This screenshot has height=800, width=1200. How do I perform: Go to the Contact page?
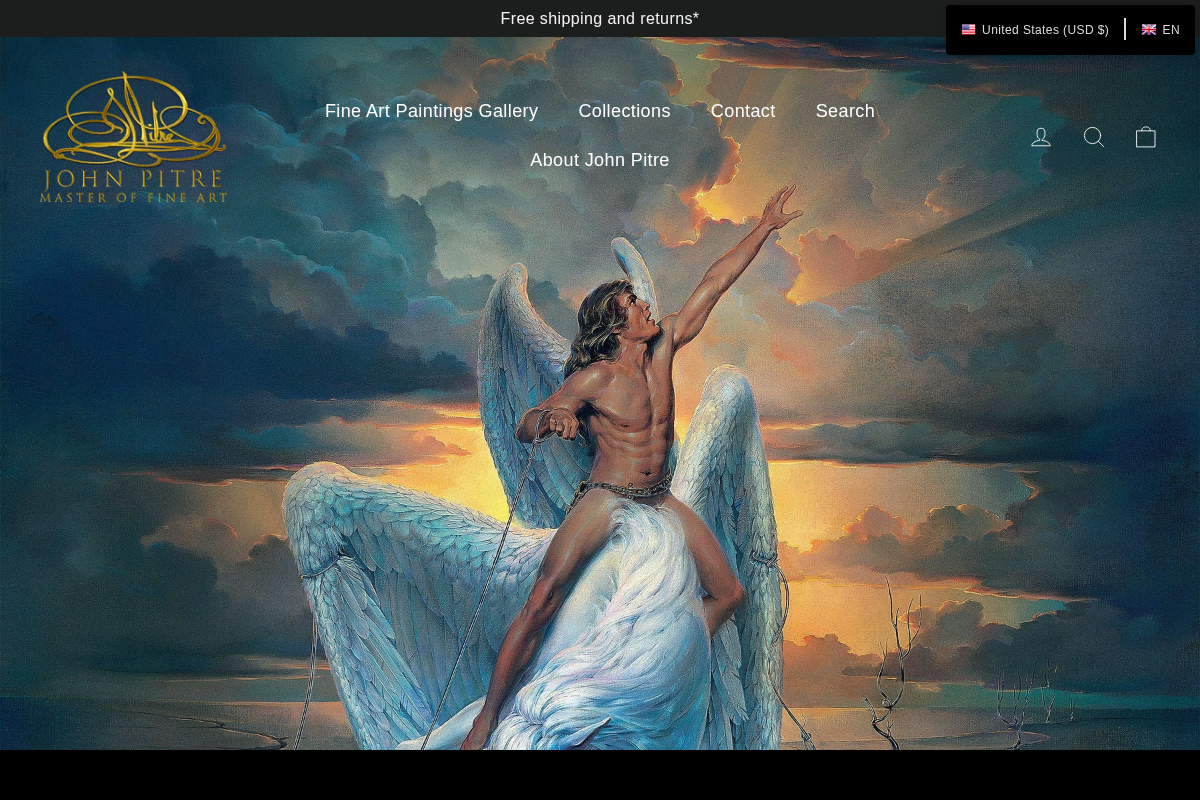click(x=743, y=111)
